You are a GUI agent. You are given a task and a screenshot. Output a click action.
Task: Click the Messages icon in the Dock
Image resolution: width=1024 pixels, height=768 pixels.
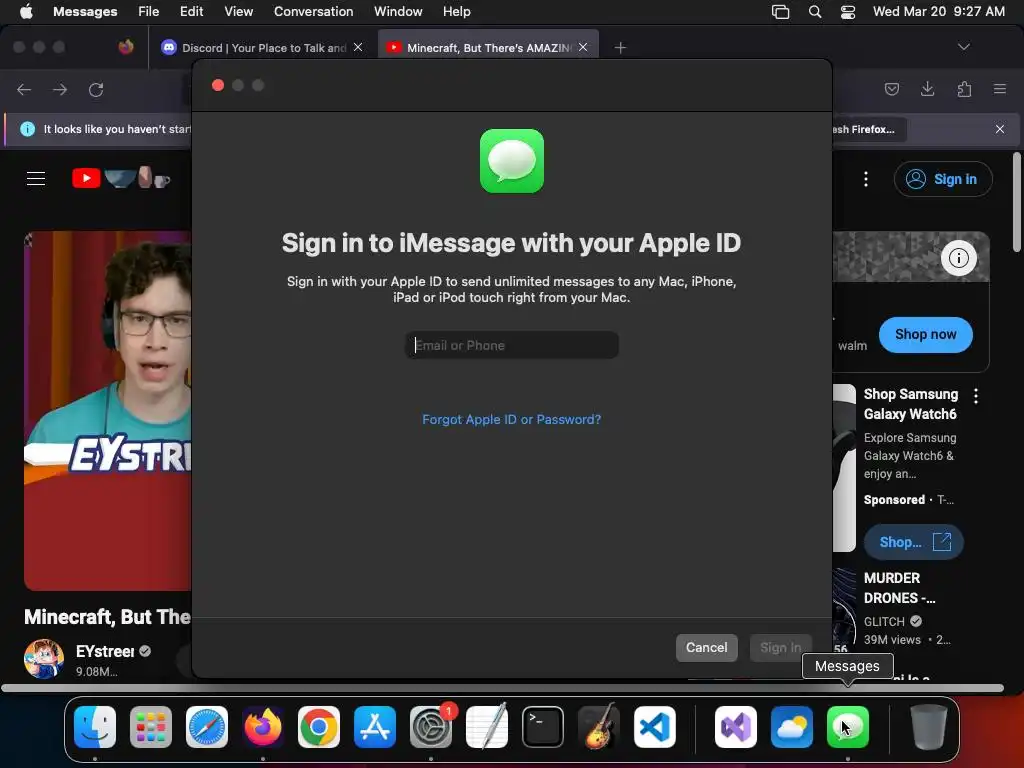(x=848, y=727)
